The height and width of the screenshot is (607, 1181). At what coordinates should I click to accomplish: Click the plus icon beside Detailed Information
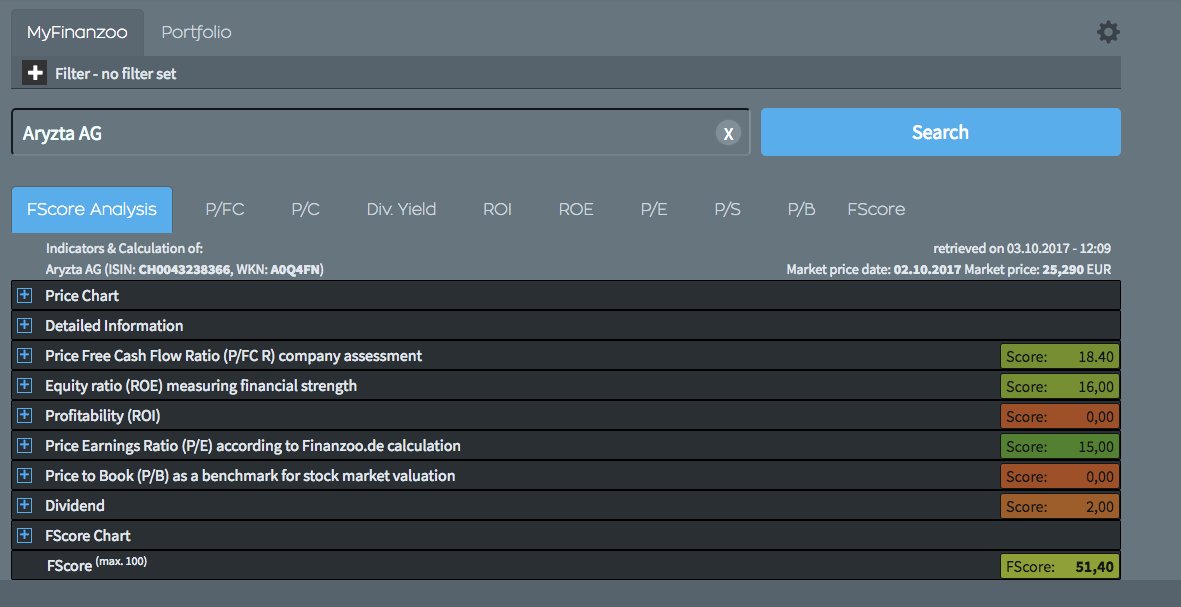coord(23,325)
